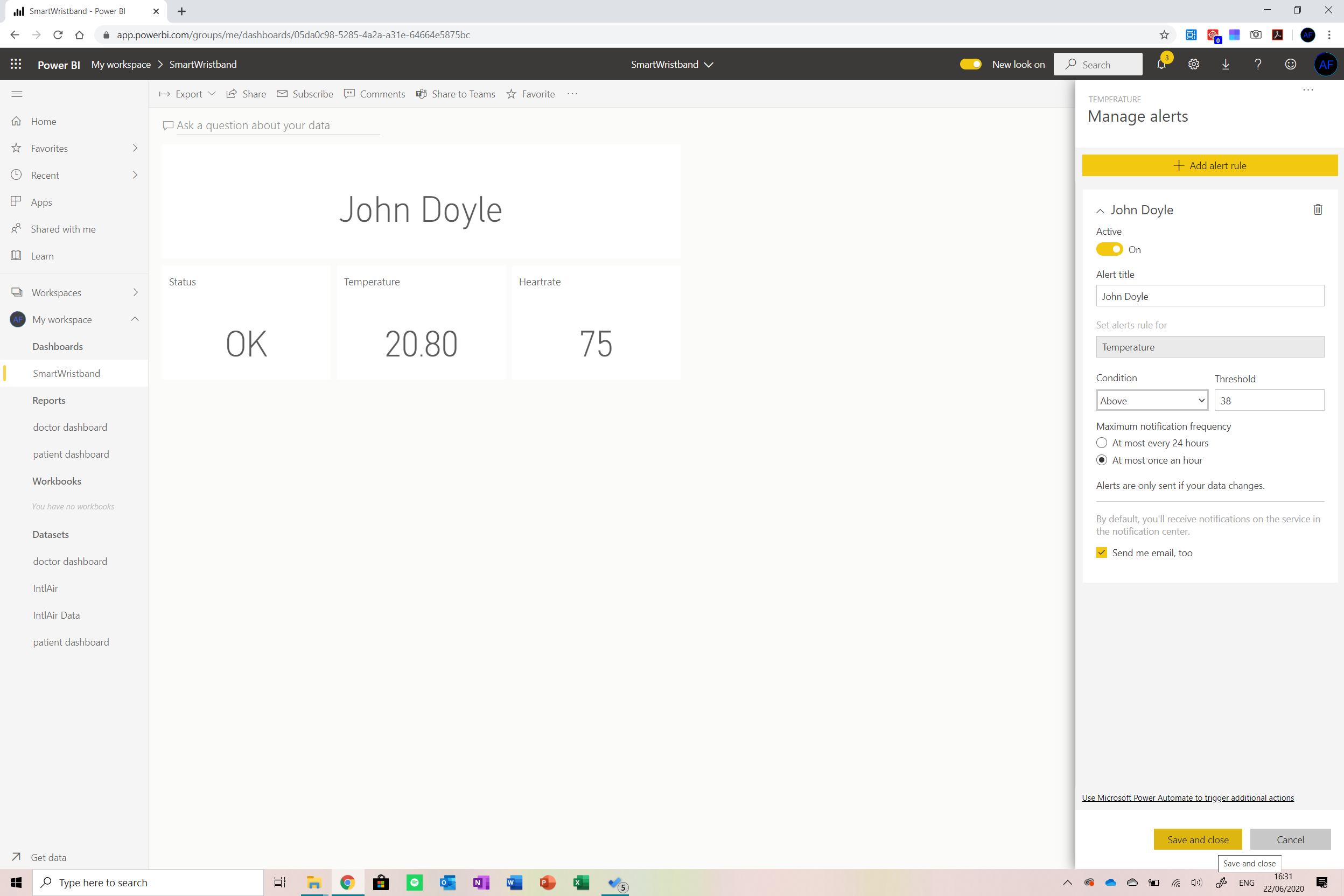Open the notifications bell icon
The height and width of the screenshot is (896, 1344).
pyautogui.click(x=1160, y=65)
